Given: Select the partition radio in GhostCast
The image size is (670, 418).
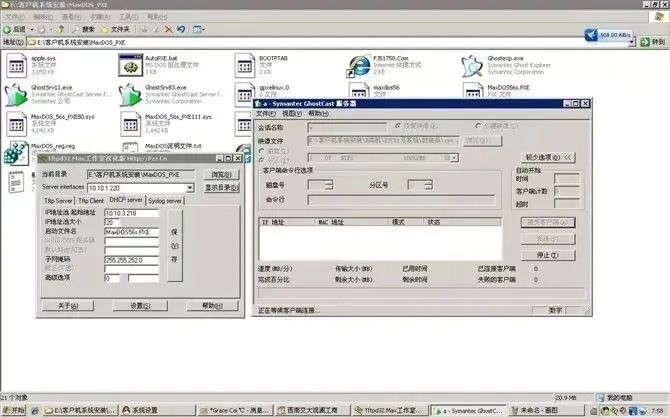Looking at the screenshot, I should tap(262, 160).
